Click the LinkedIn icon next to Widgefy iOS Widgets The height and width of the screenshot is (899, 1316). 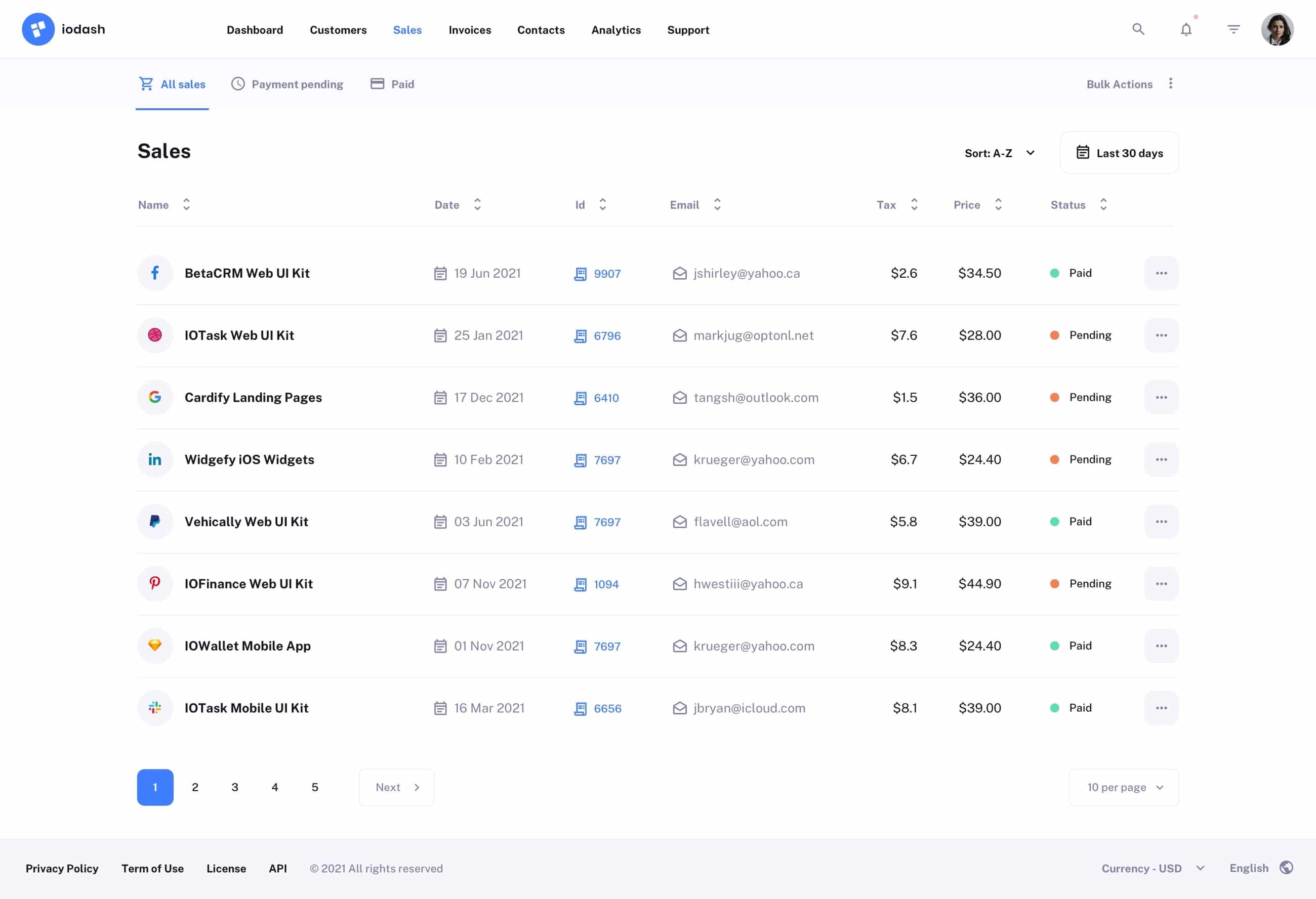pyautogui.click(x=154, y=459)
